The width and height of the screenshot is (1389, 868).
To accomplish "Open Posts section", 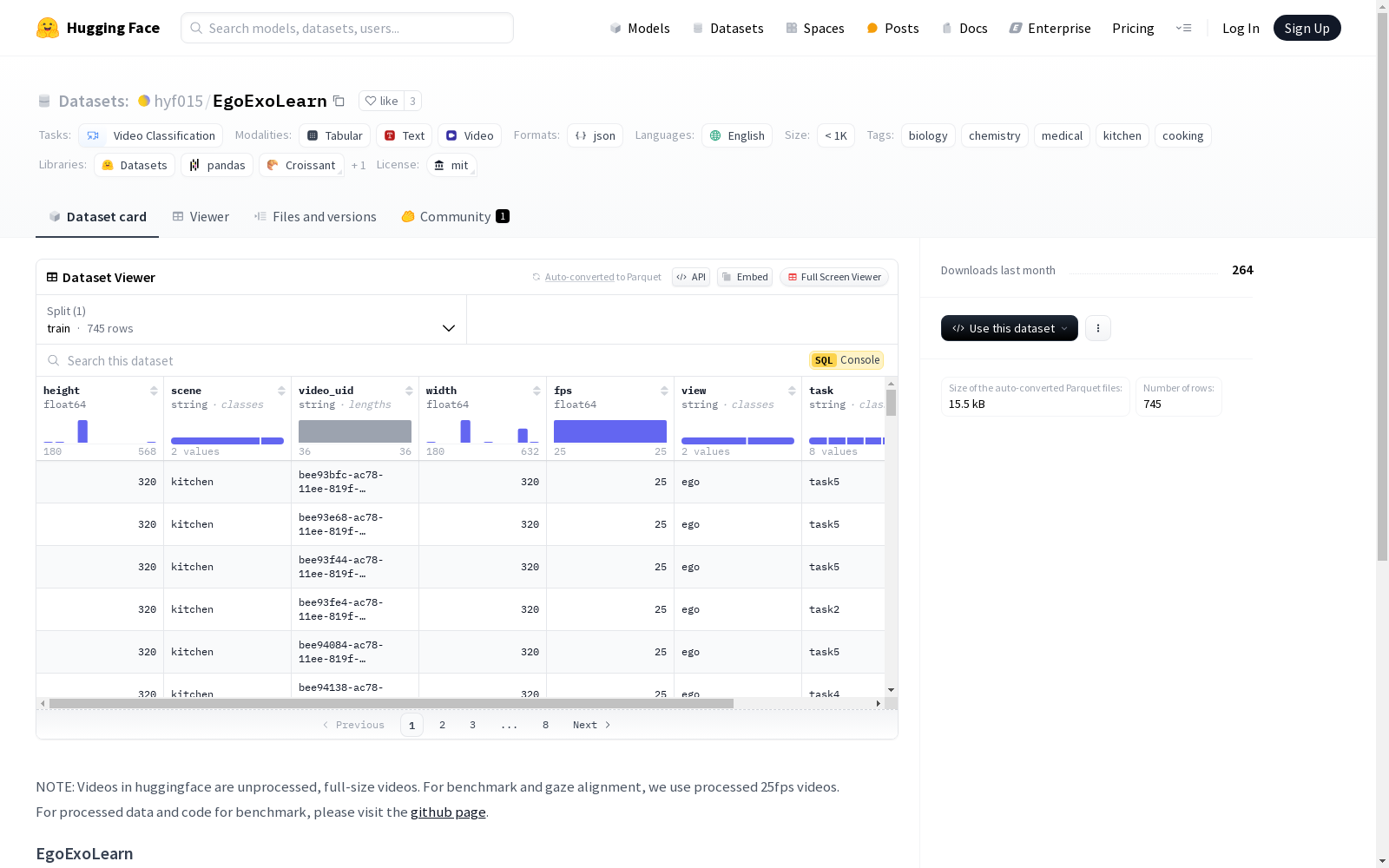I will 893,28.
